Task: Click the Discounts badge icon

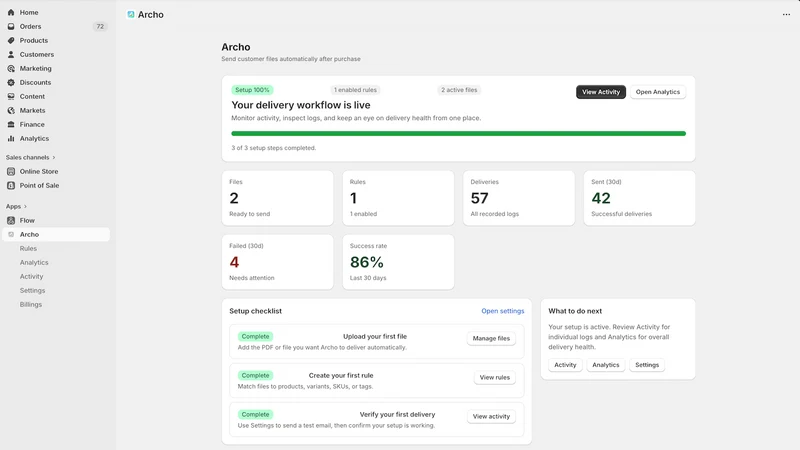Action: coord(11,82)
